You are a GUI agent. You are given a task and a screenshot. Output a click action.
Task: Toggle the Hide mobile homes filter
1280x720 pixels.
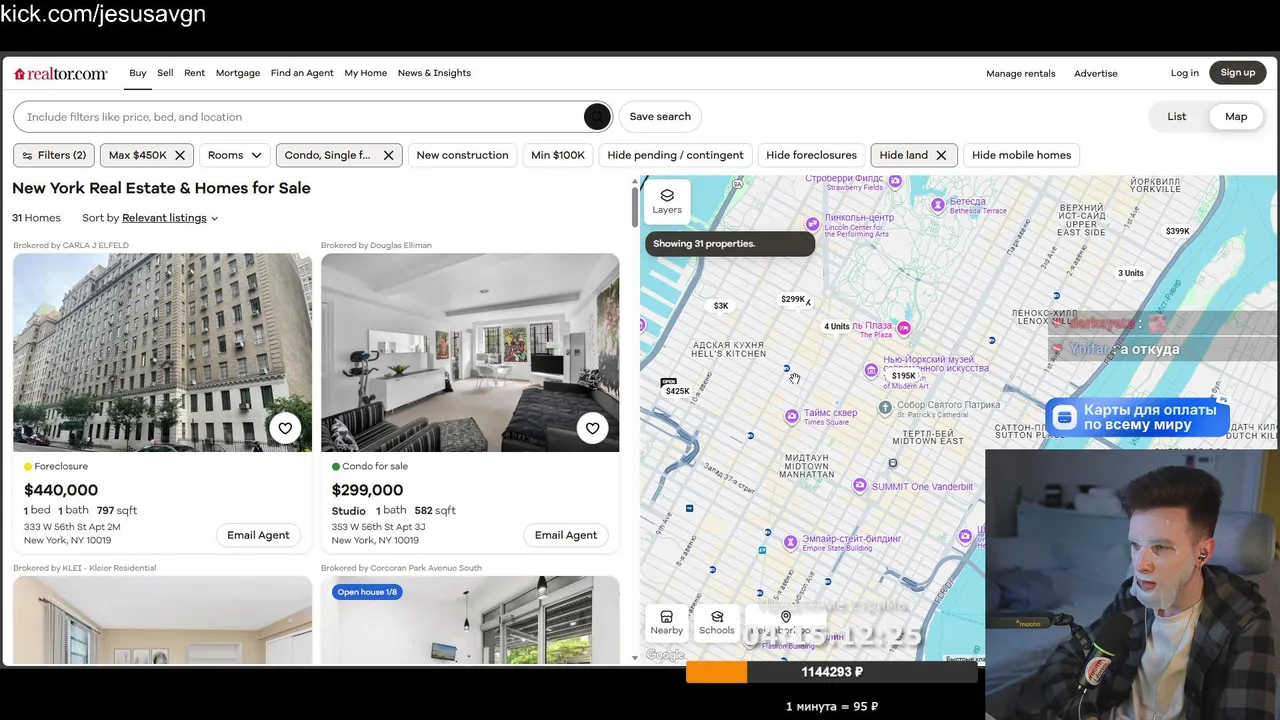pyautogui.click(x=1021, y=155)
